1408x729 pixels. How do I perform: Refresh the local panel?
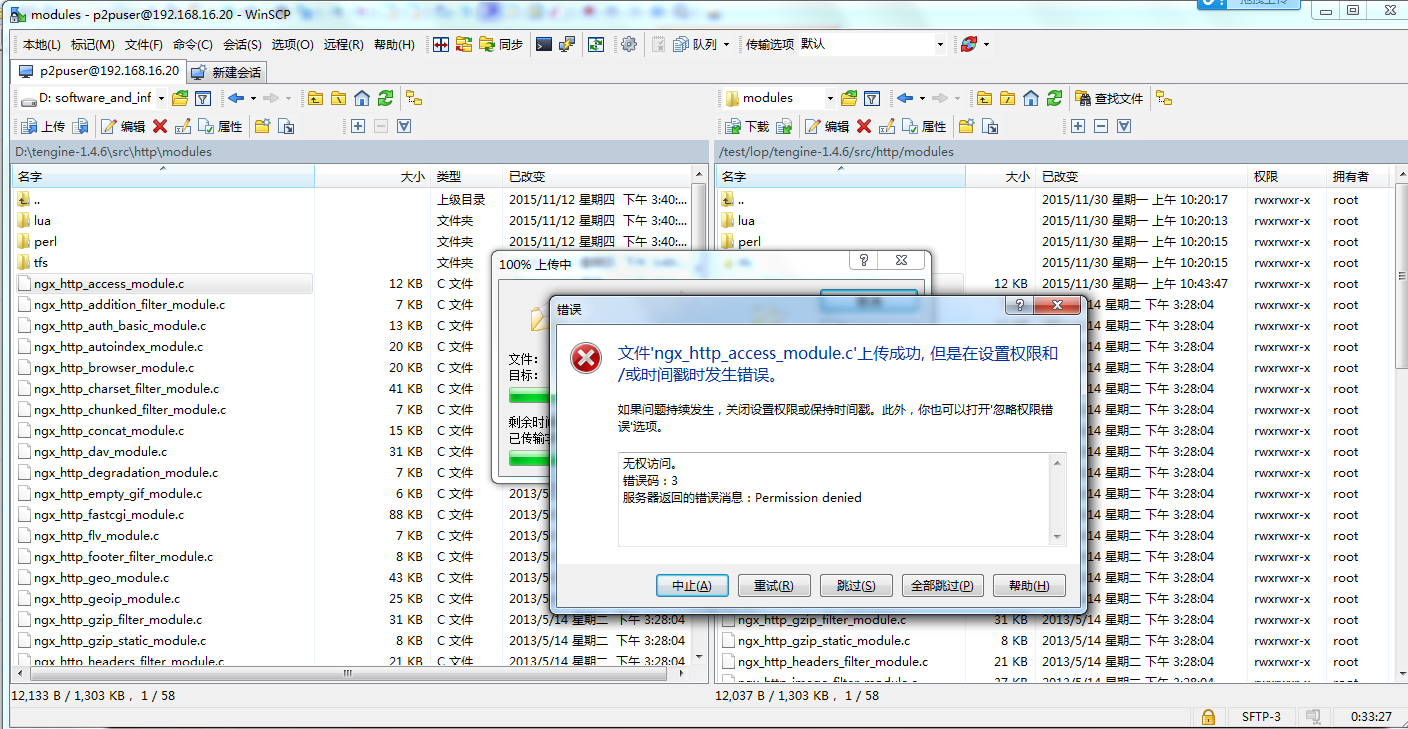[385, 98]
